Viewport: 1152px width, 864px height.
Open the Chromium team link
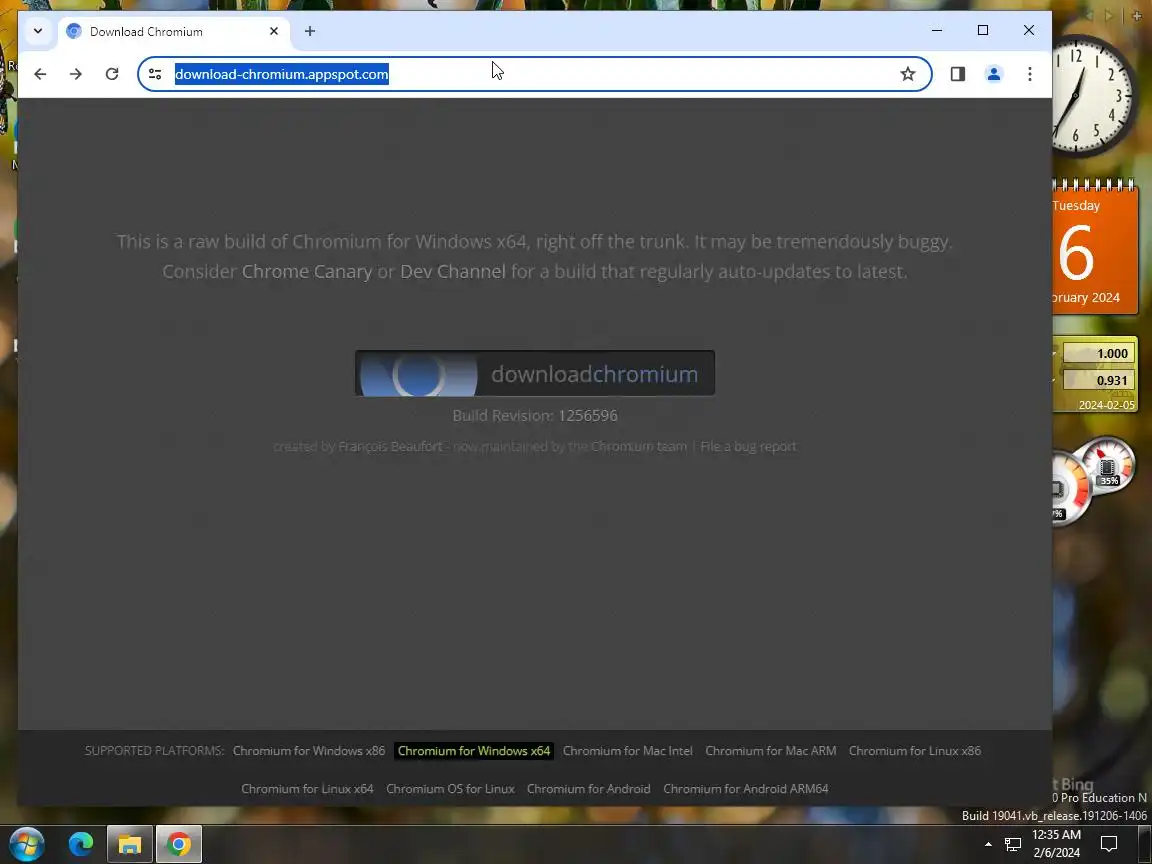tap(638, 447)
